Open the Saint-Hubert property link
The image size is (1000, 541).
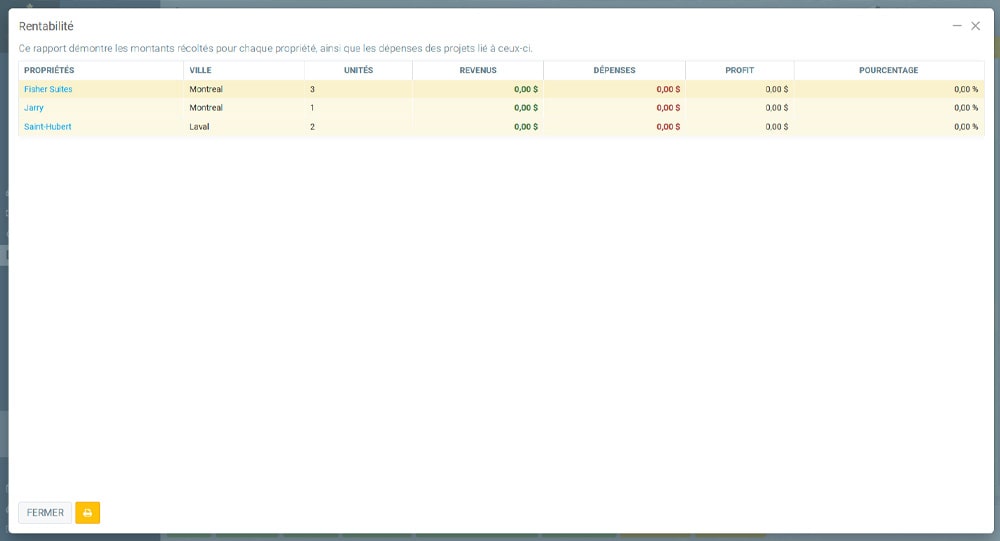(48, 127)
